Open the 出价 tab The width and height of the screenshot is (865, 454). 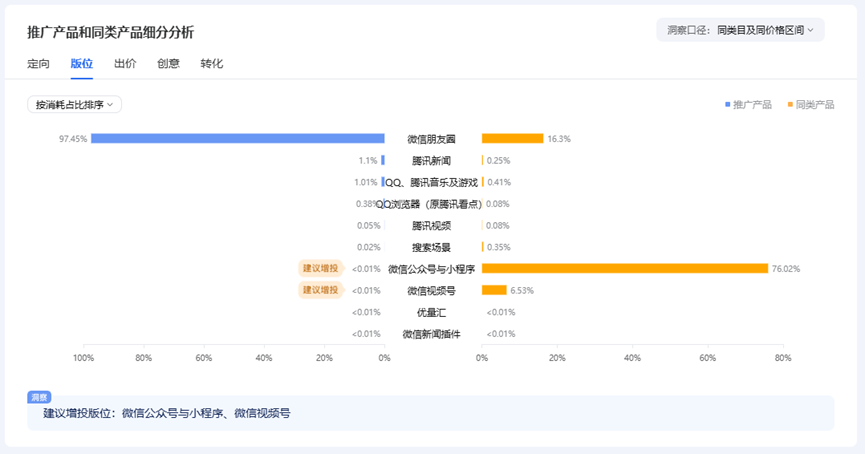coord(125,63)
